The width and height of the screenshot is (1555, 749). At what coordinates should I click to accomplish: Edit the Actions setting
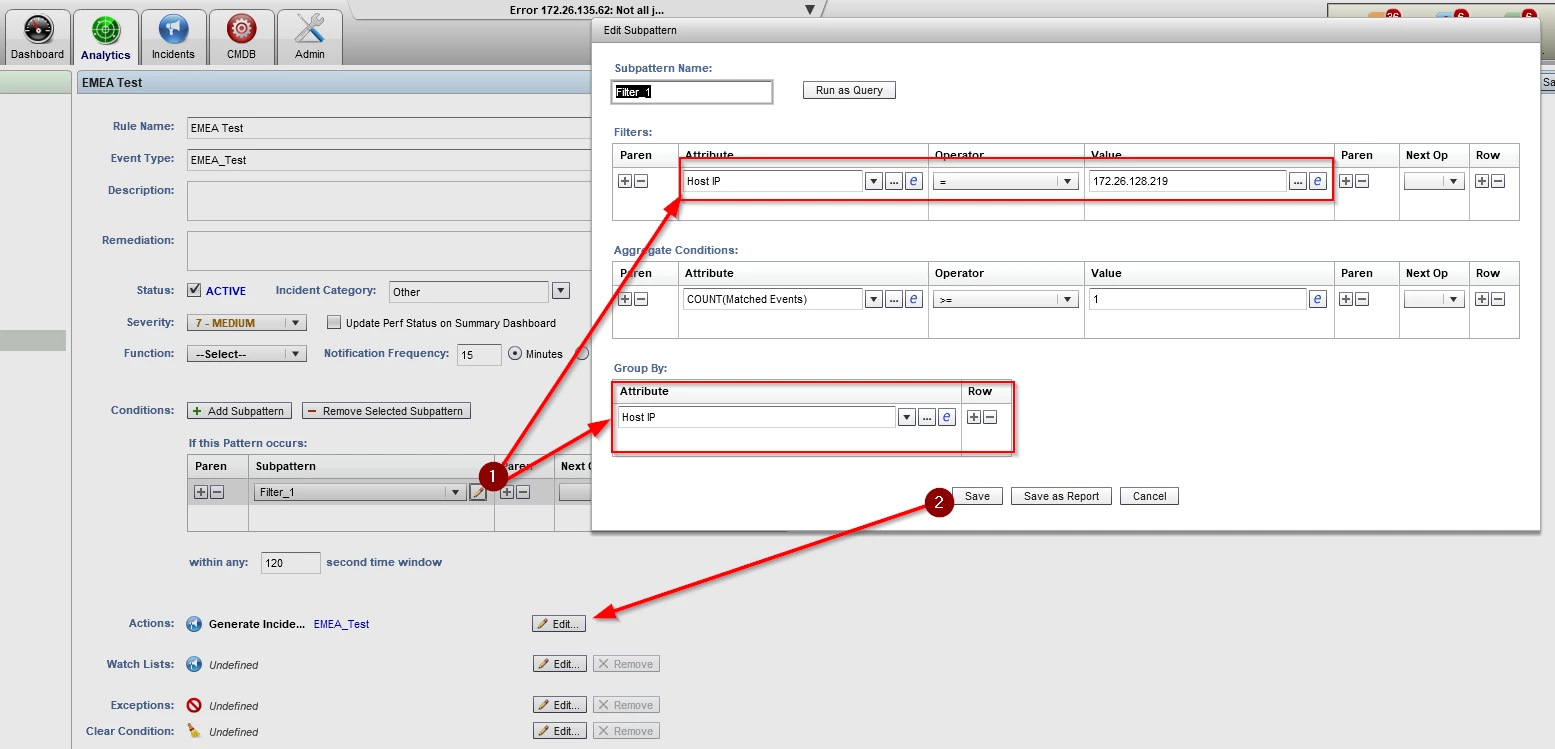[x=559, y=624]
